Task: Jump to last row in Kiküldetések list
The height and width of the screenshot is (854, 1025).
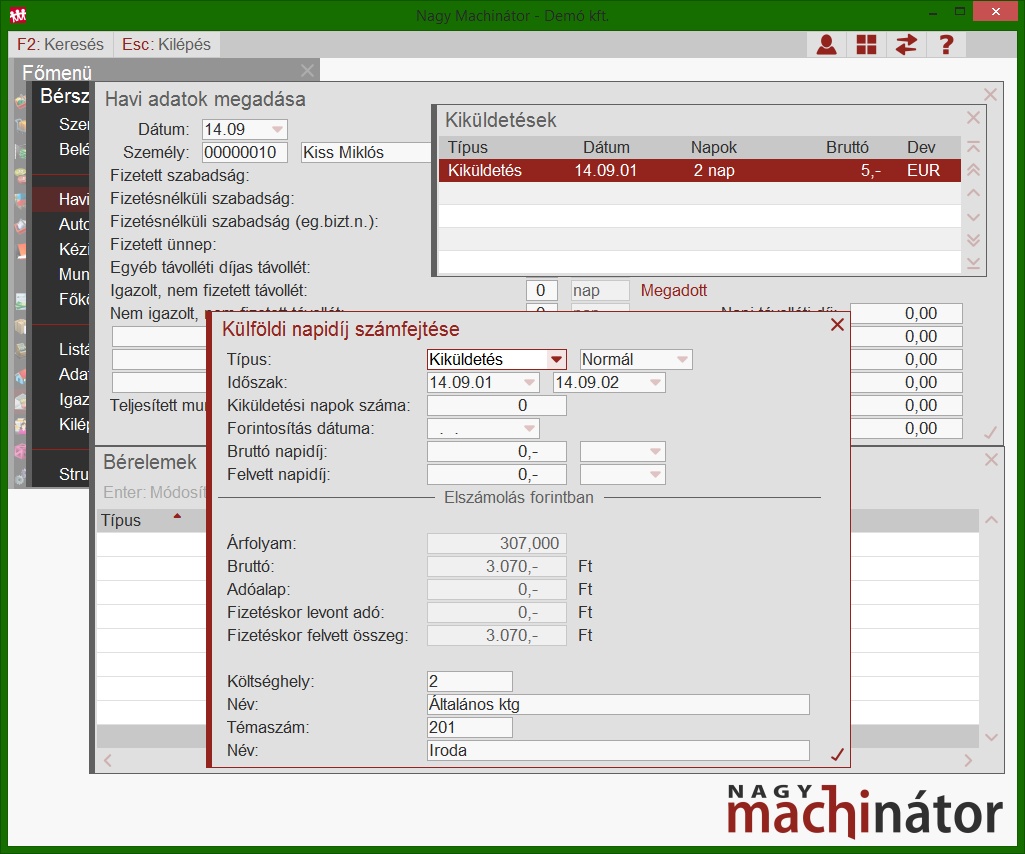Action: click(973, 263)
